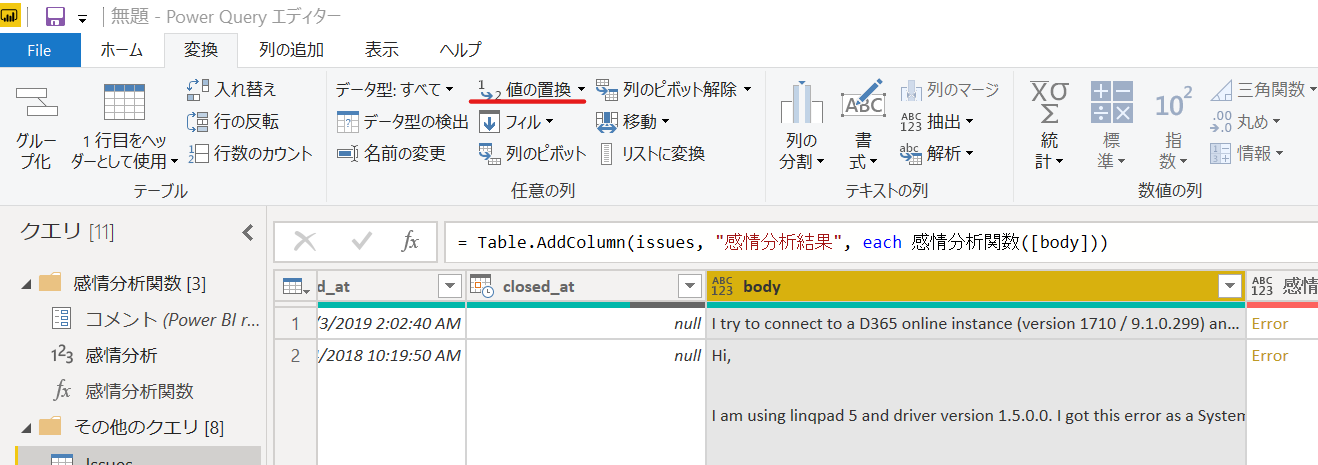
Task: Open the filter dropdown on the d_at column
Action: (x=449, y=287)
